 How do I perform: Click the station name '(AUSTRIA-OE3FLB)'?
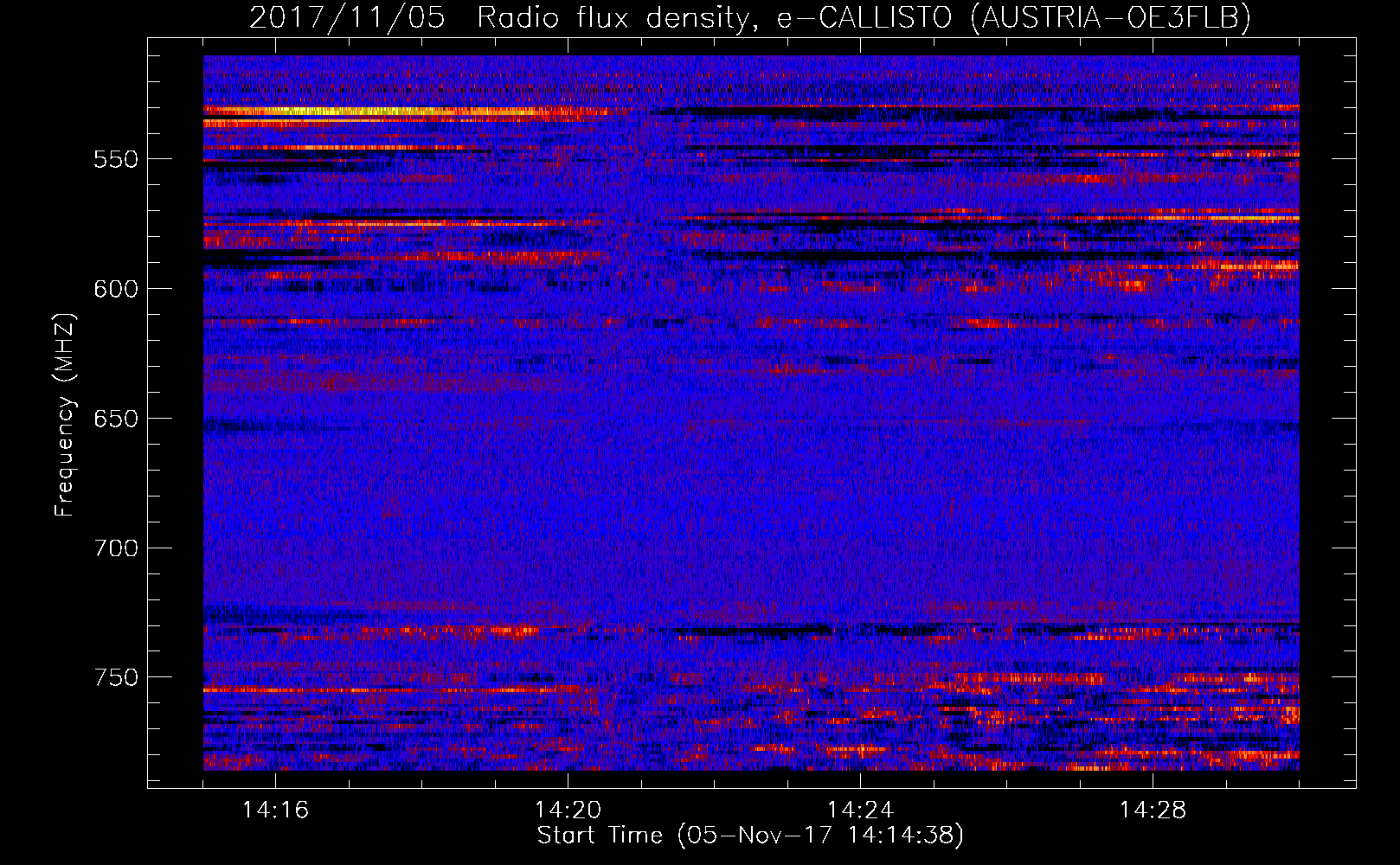[1110, 18]
